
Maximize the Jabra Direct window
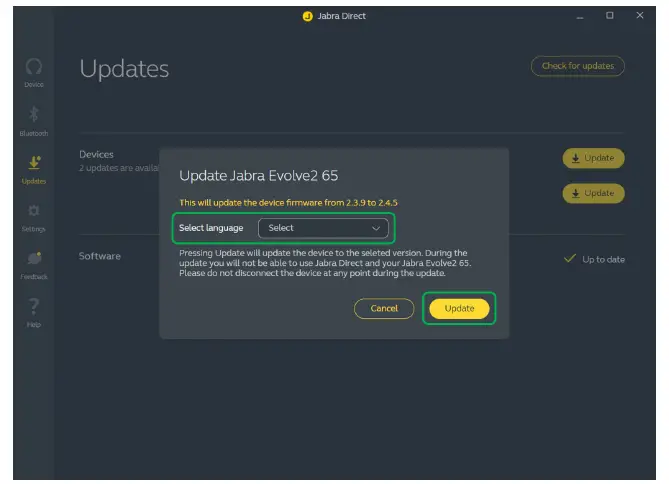[610, 16]
